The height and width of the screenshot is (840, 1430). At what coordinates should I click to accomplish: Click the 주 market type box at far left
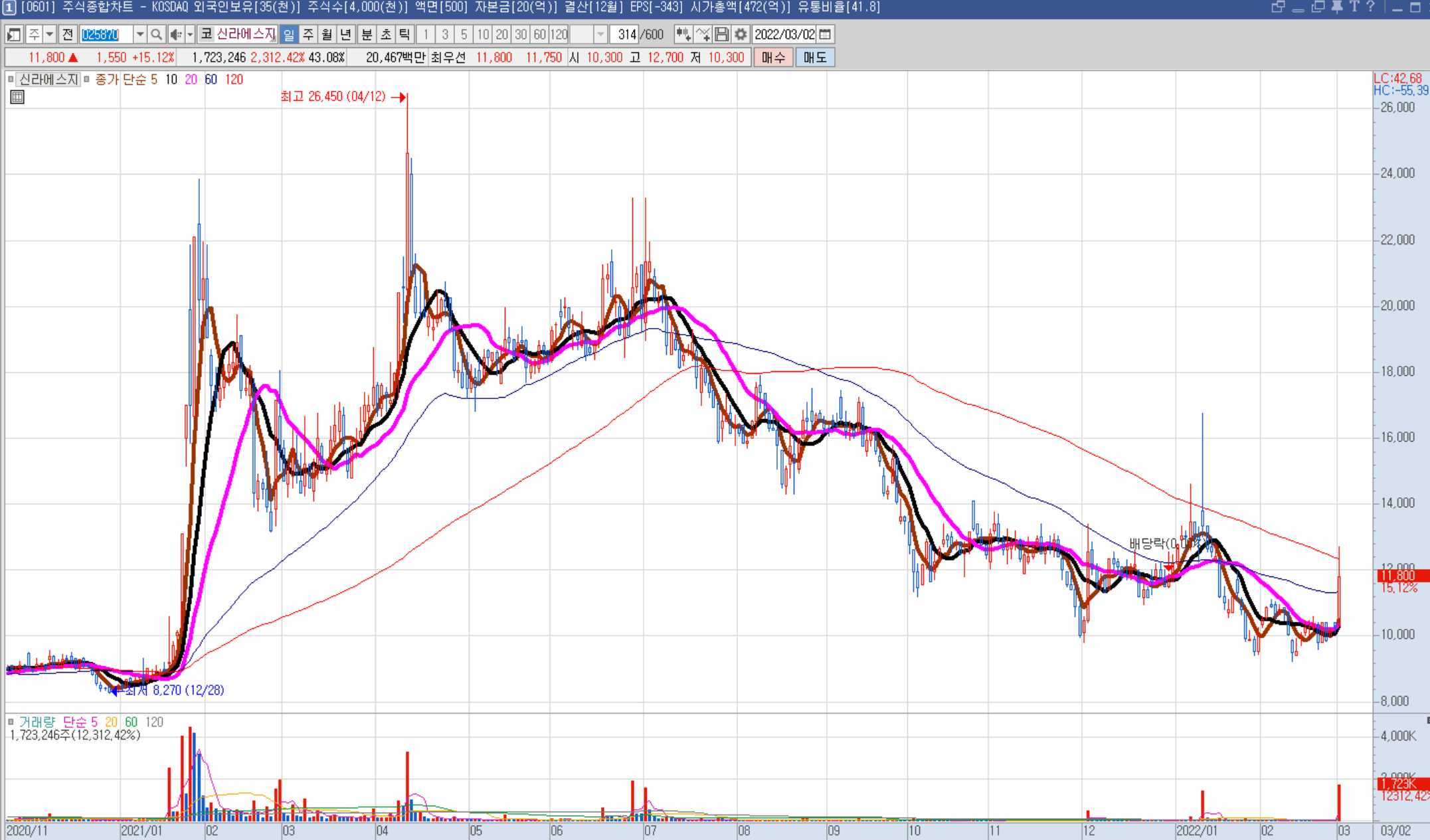point(35,35)
